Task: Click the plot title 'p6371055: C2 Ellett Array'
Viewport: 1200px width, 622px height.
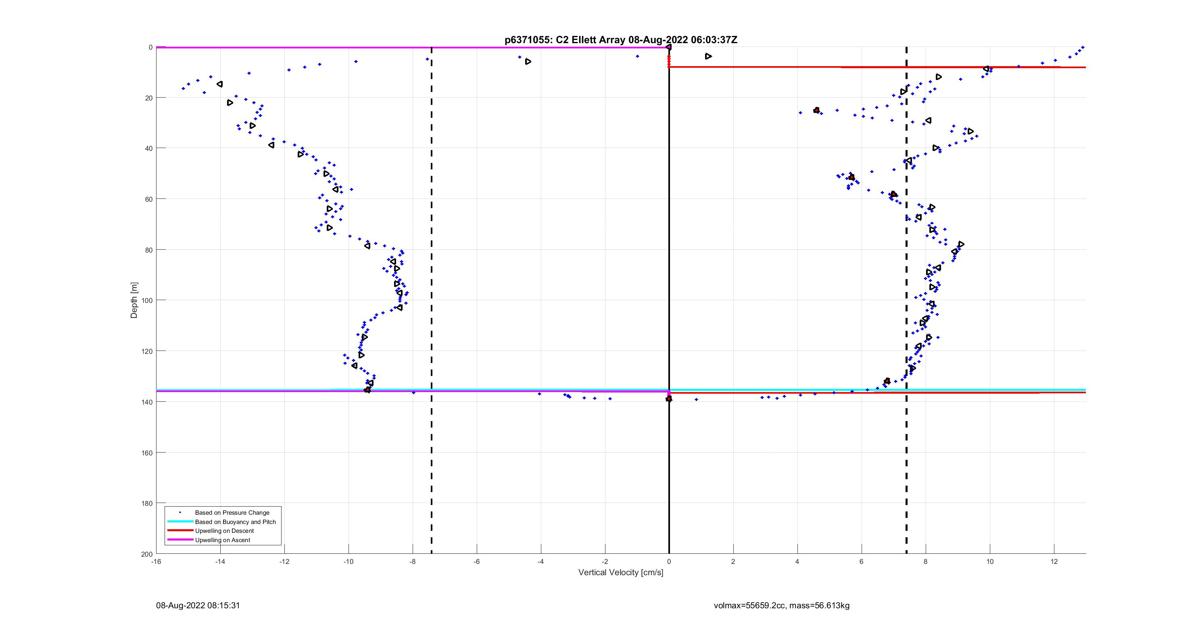Action: click(565, 40)
